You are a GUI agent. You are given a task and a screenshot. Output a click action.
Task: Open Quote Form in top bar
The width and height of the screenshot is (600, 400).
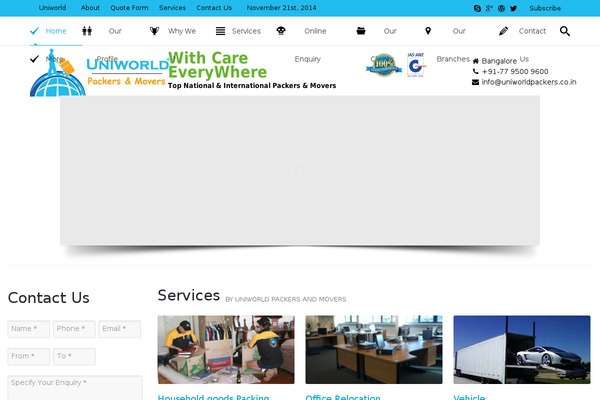coord(129,8)
